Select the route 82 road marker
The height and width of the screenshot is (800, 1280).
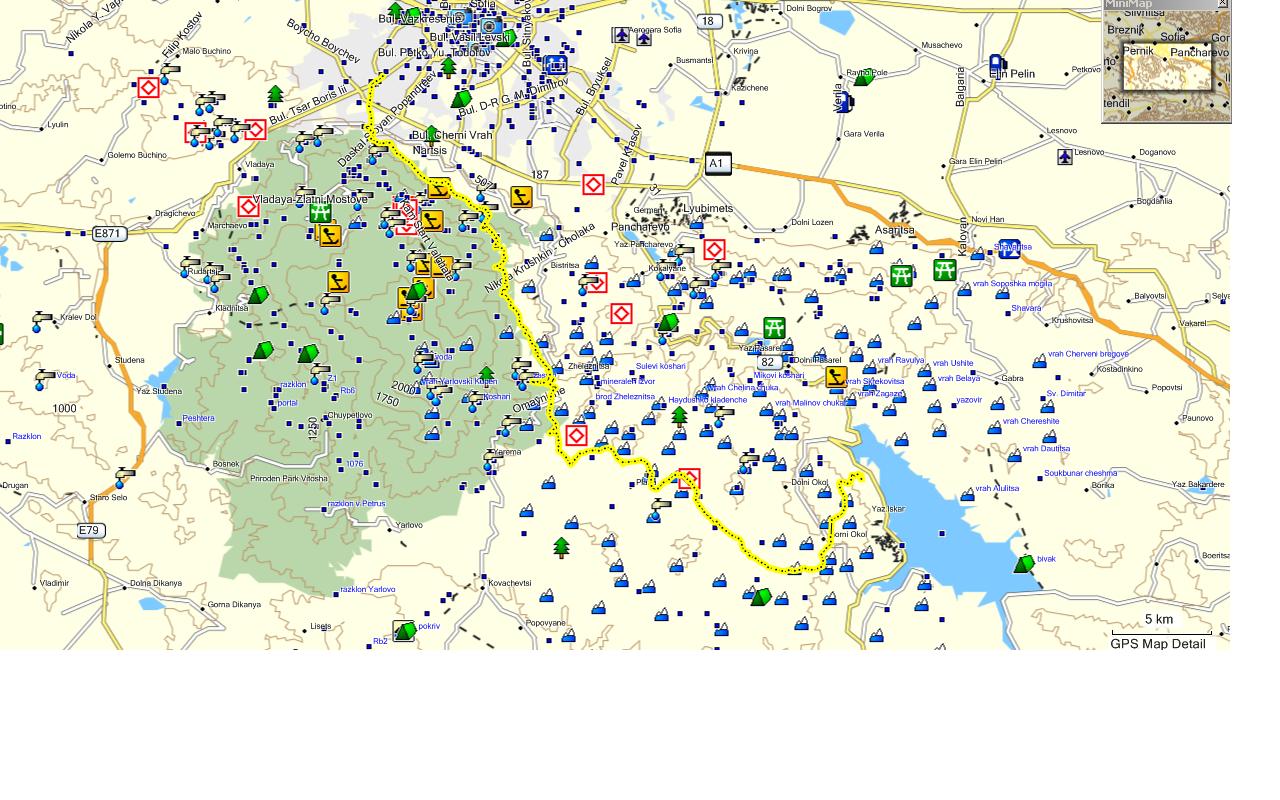tap(768, 362)
